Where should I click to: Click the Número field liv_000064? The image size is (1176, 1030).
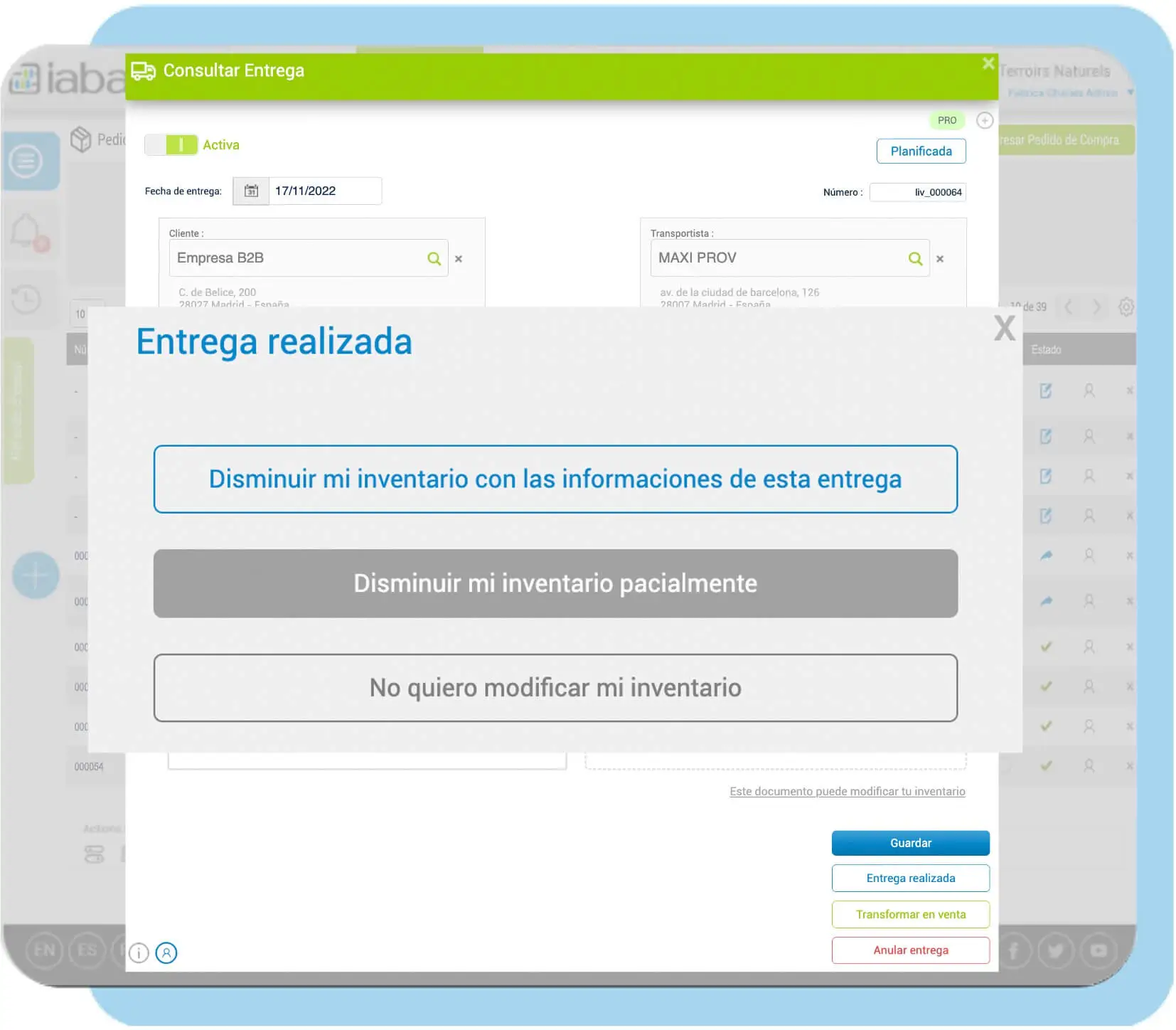tap(918, 192)
